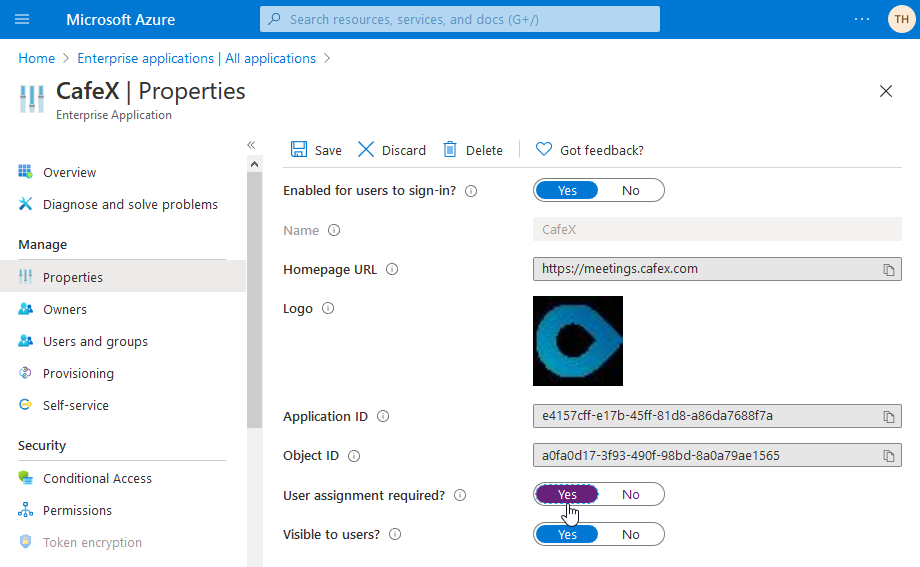Copy the Homepage URL value
The height and width of the screenshot is (567, 920).
tap(889, 269)
